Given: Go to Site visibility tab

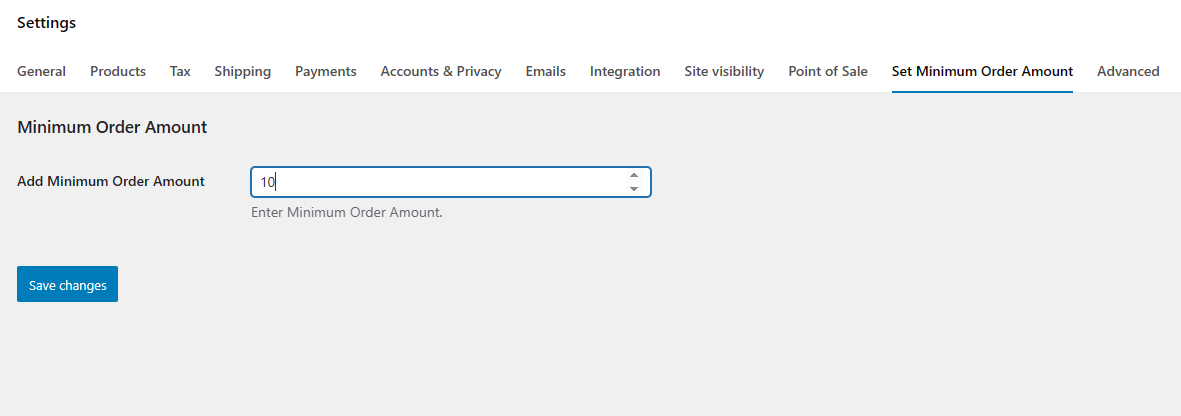Looking at the screenshot, I should pos(724,71).
